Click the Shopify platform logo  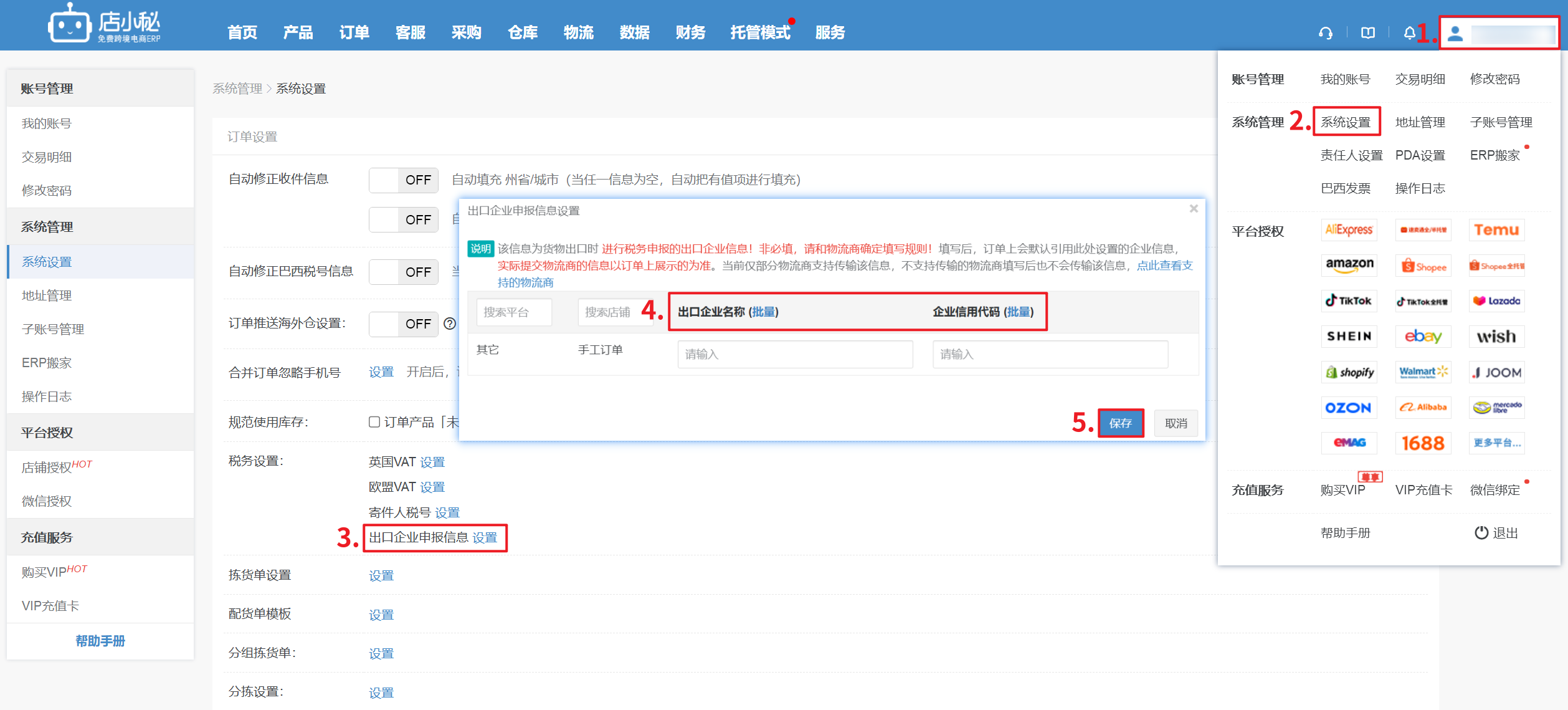[1349, 372]
